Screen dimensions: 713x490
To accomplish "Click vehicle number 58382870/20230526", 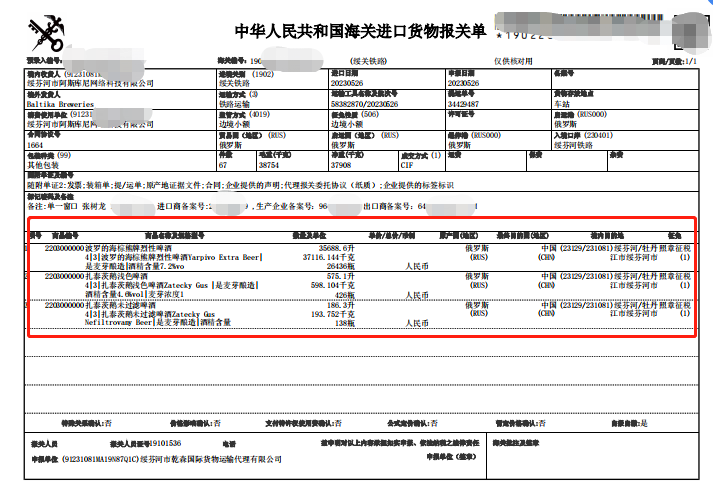I will point(364,104).
